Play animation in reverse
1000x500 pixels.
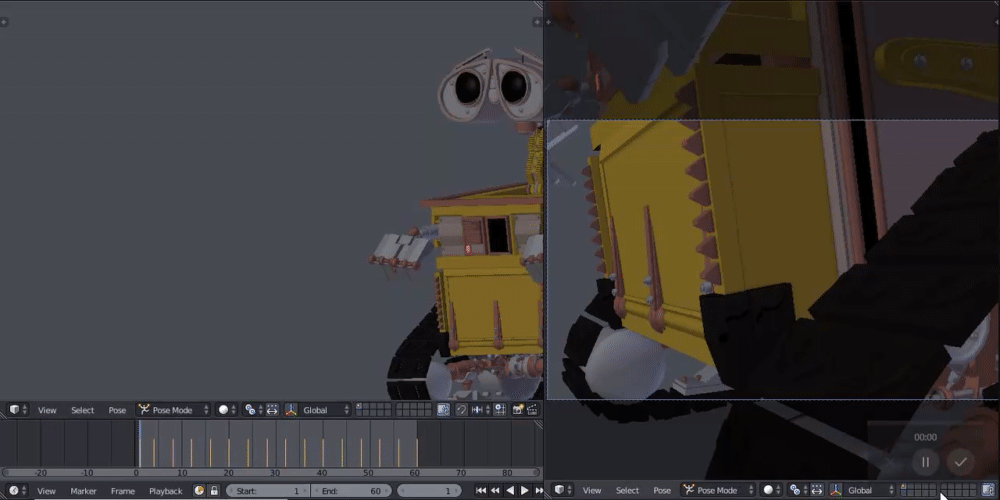coord(510,490)
